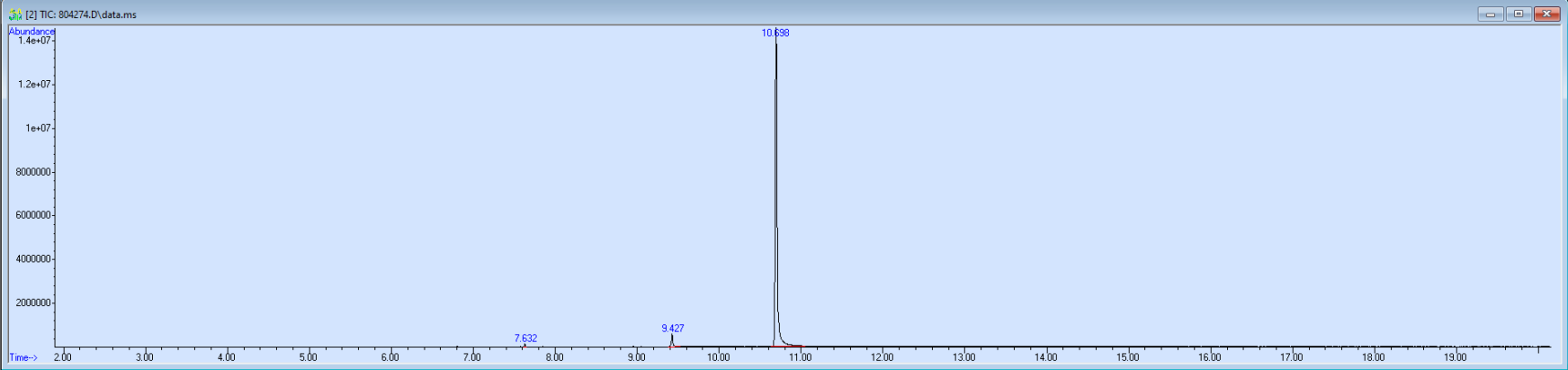Click the 5.00 time axis label
Screen dimensions: 1568x370
coord(309,357)
